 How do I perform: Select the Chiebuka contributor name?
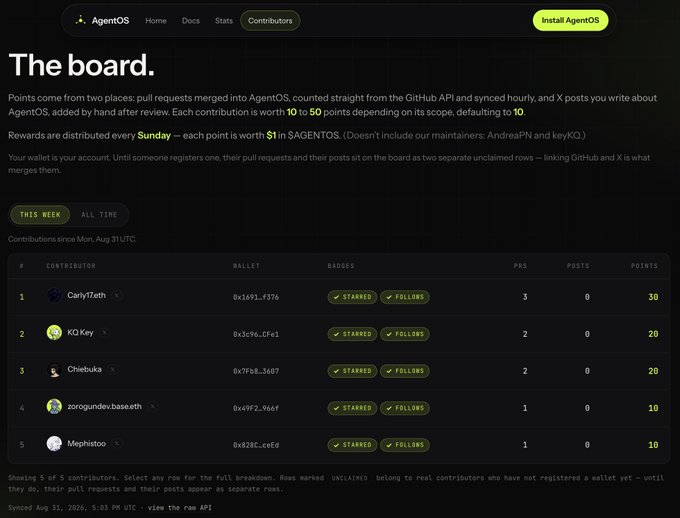[x=85, y=369]
